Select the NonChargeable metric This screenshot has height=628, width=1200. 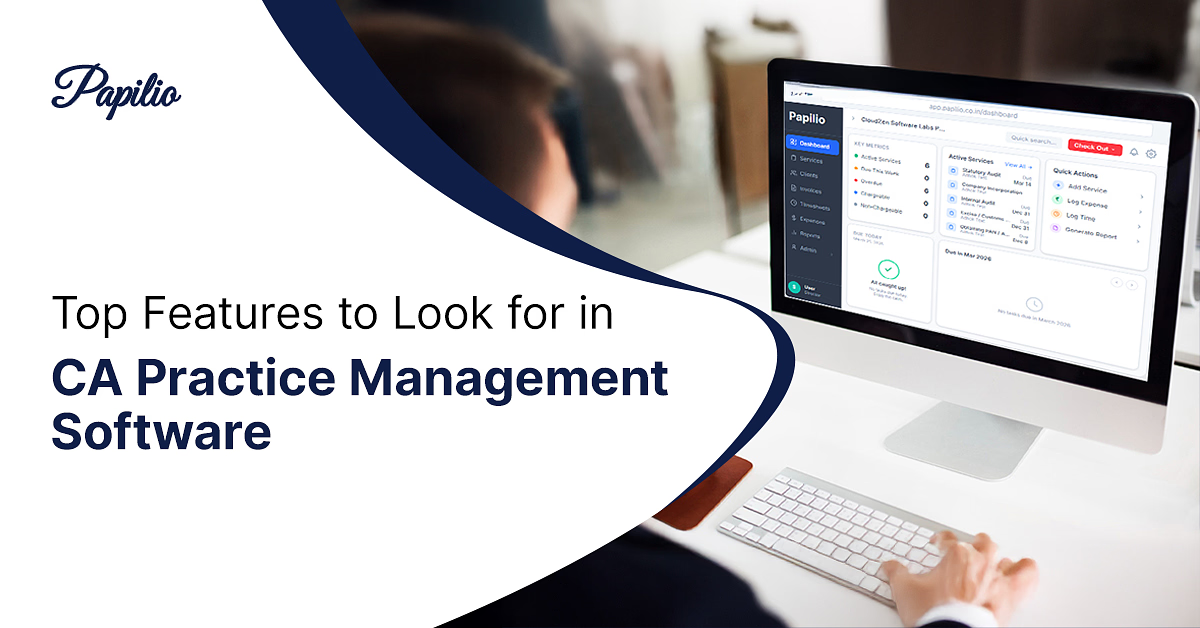point(891,210)
